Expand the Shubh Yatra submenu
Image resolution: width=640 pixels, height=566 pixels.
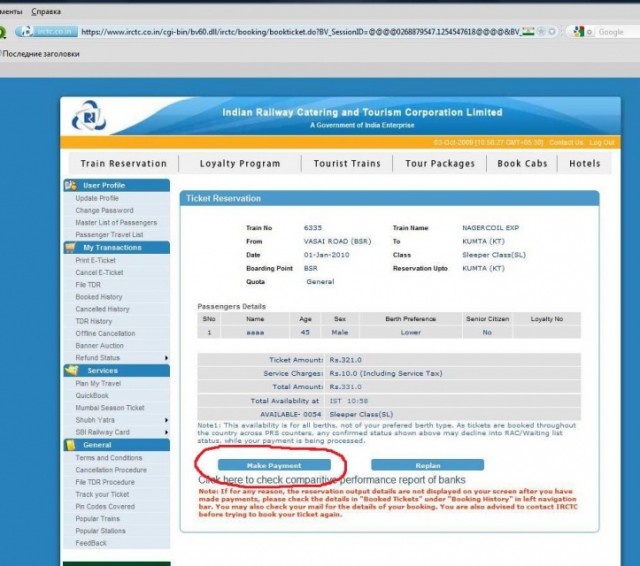(x=166, y=420)
